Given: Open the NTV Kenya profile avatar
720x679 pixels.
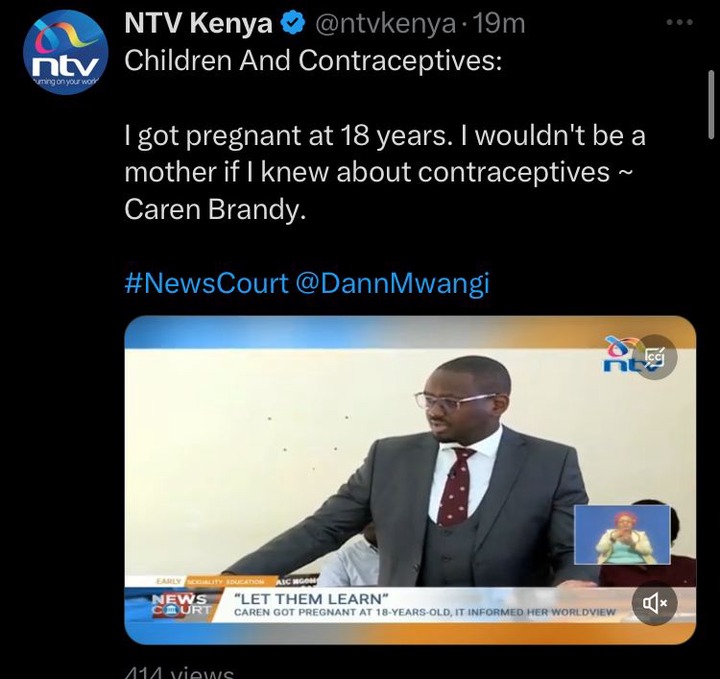Looking at the screenshot, I should (65, 52).
